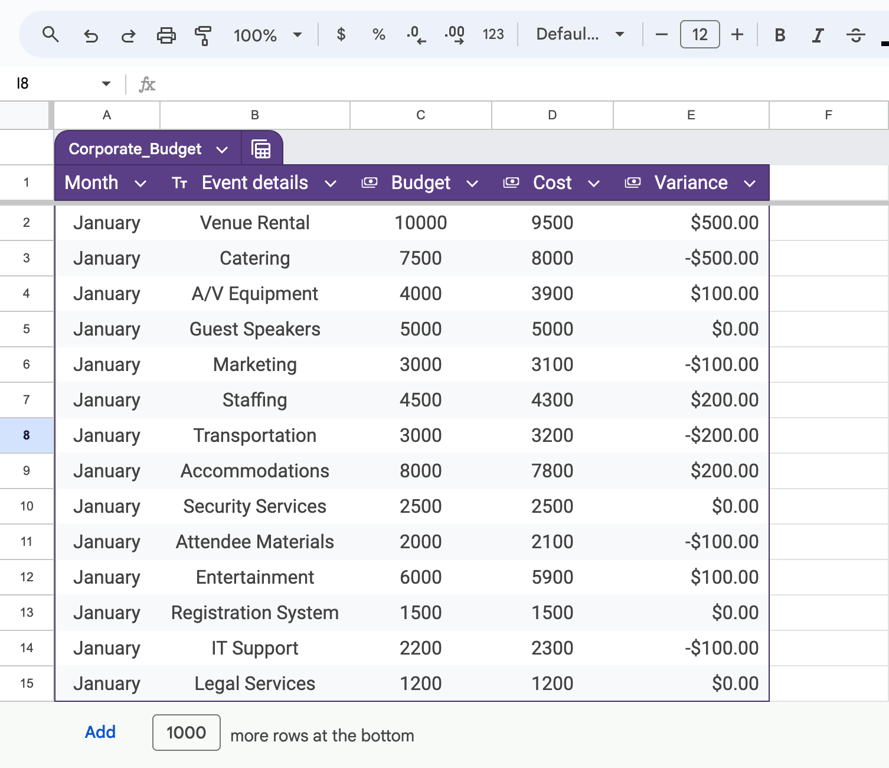Increase font size plus button
This screenshot has width=889, height=768.
(x=737, y=35)
